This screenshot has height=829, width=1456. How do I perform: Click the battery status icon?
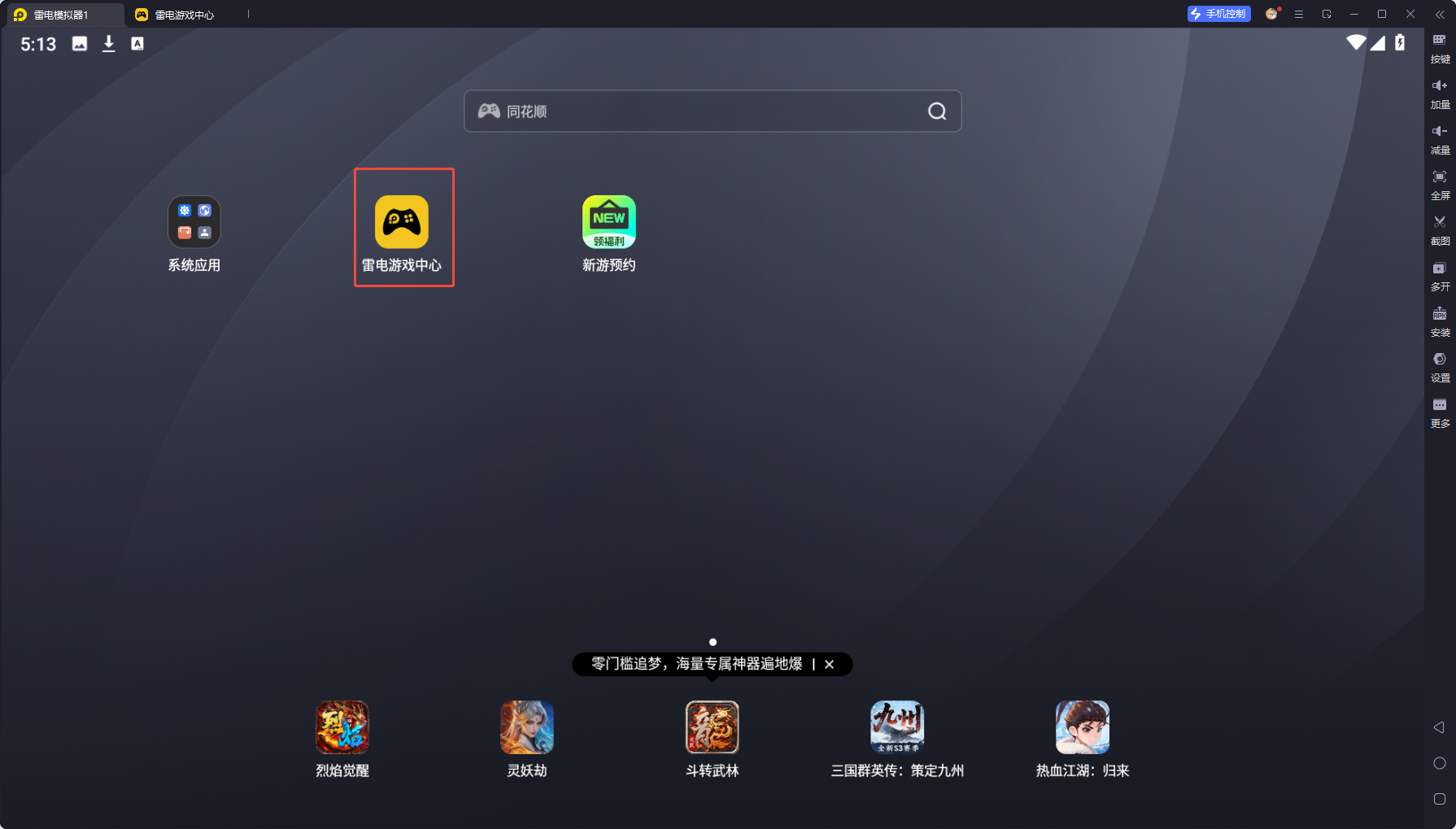click(1400, 42)
